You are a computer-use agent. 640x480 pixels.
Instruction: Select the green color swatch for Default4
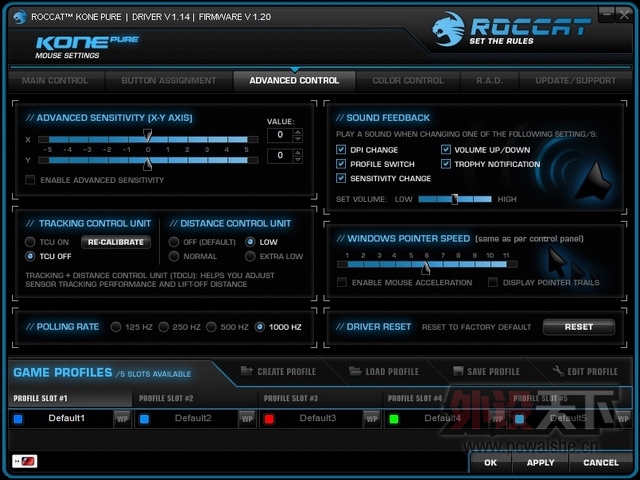point(394,419)
